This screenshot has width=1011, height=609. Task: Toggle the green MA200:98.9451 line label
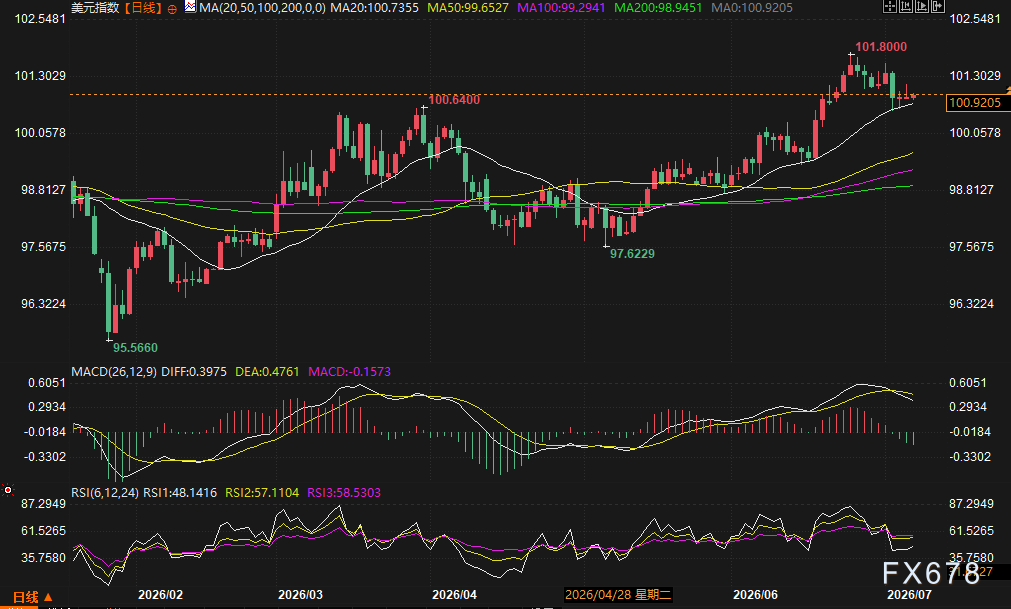(658, 8)
